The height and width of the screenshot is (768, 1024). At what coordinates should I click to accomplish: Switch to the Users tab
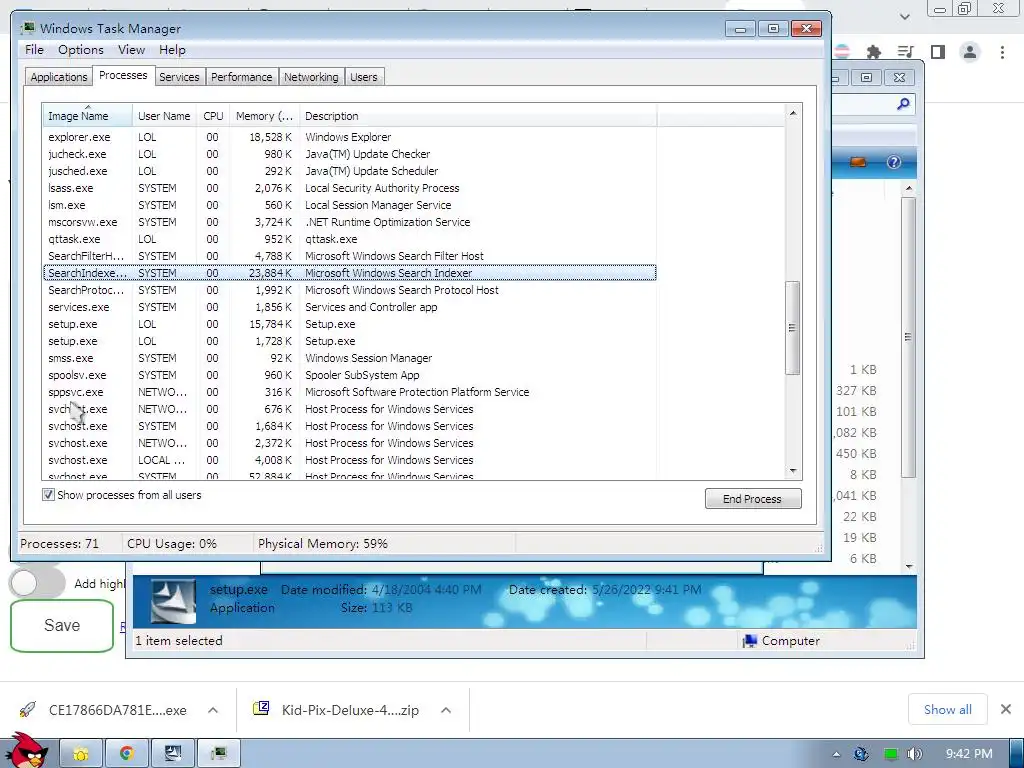point(364,77)
